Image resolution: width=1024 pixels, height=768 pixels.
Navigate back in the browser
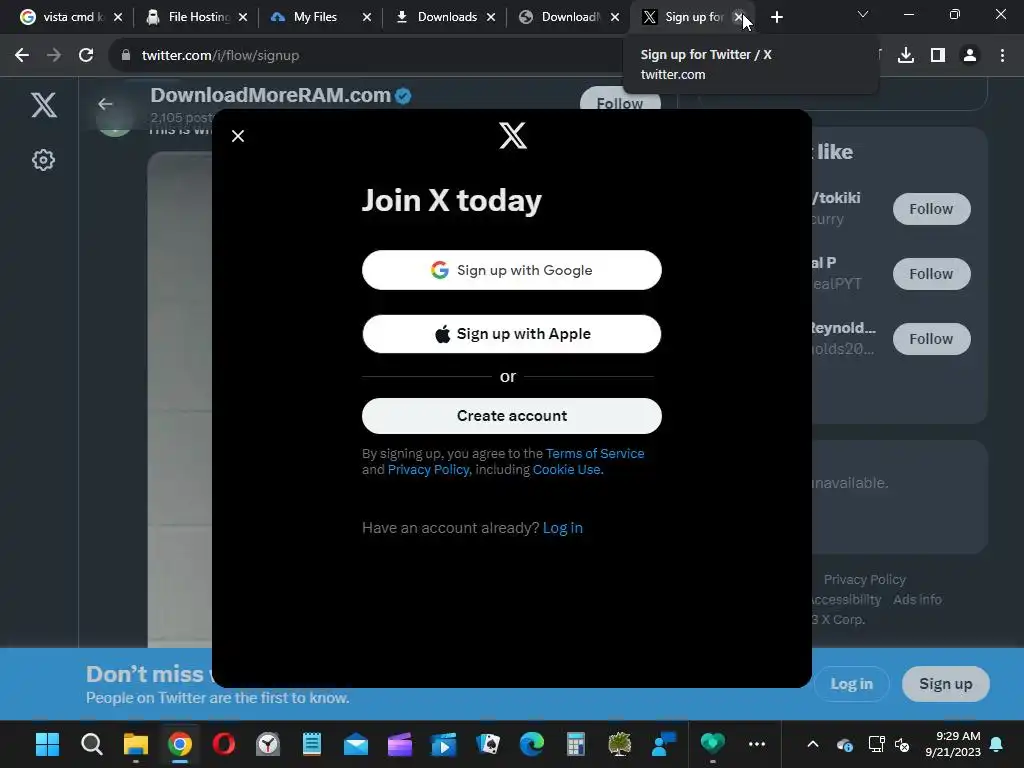click(22, 56)
